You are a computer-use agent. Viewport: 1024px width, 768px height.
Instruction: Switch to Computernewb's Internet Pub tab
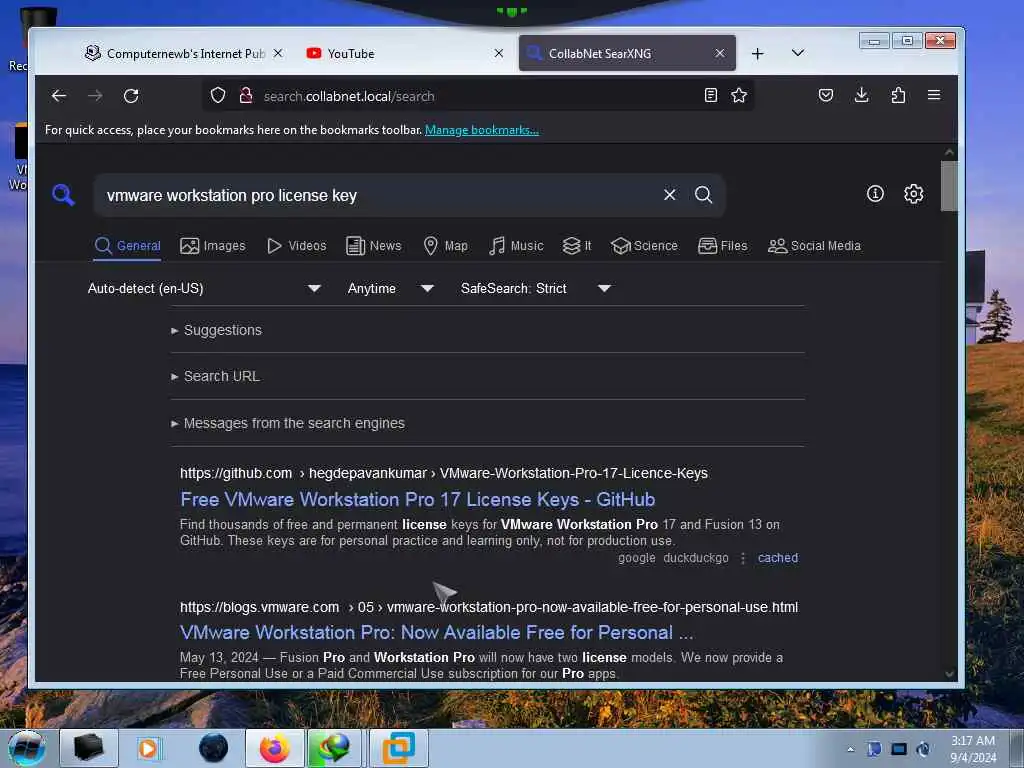coord(184,54)
